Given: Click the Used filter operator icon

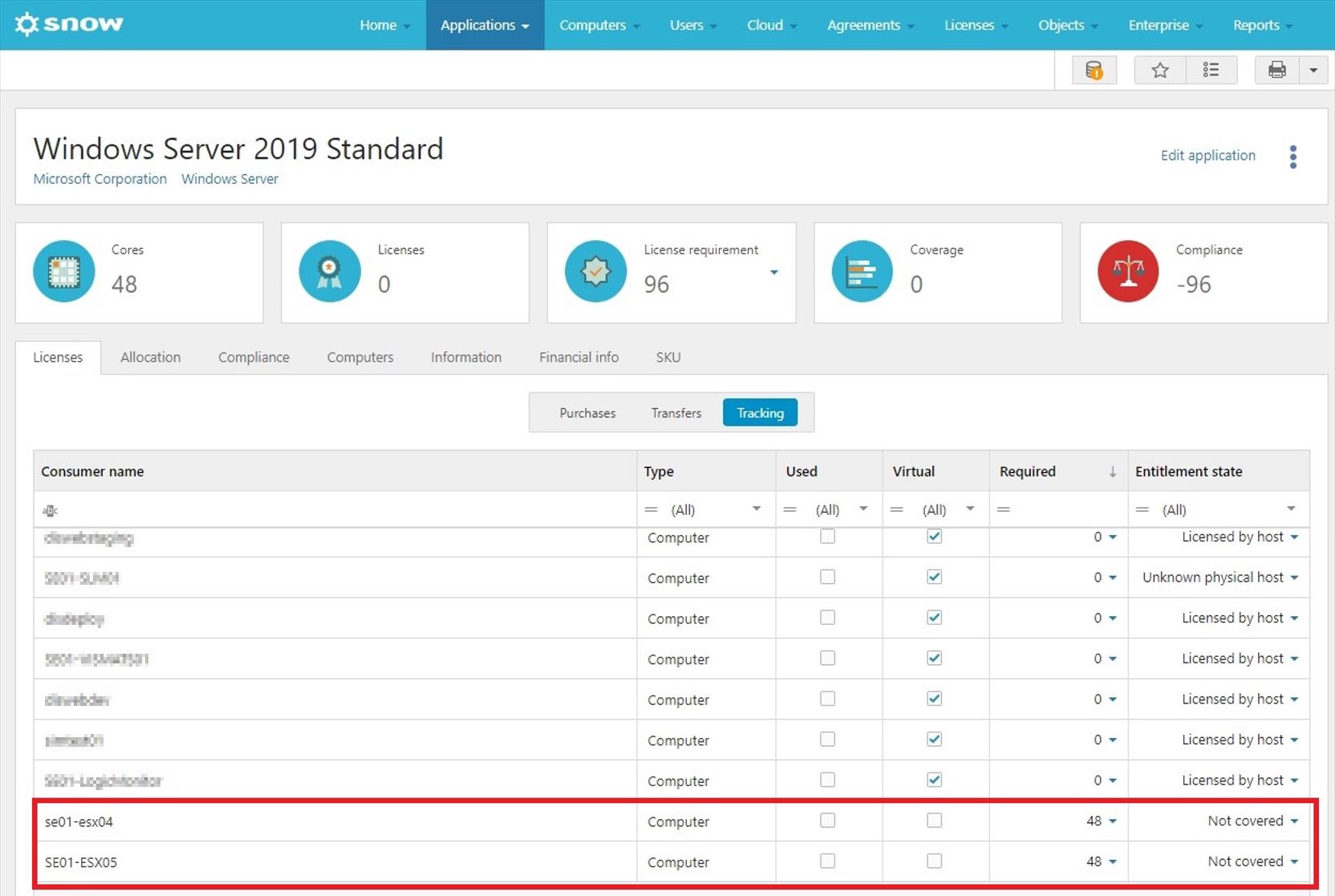Looking at the screenshot, I should (790, 510).
